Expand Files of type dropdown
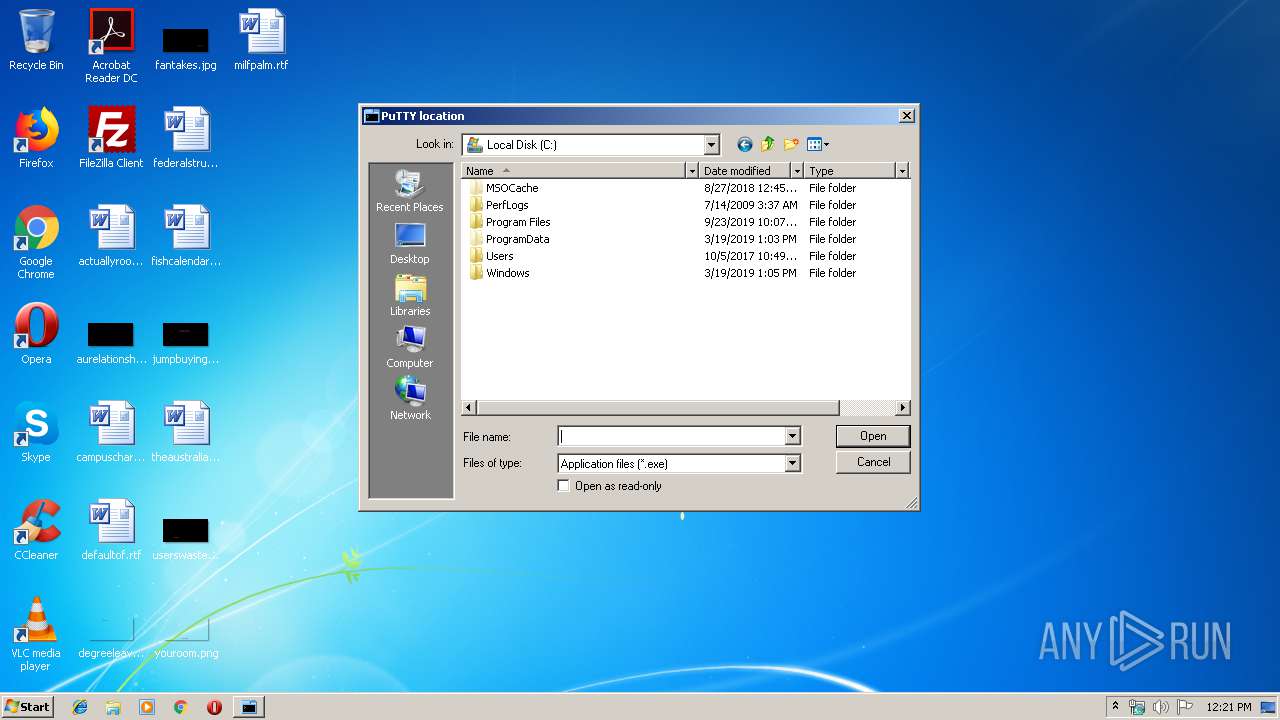 click(792, 463)
